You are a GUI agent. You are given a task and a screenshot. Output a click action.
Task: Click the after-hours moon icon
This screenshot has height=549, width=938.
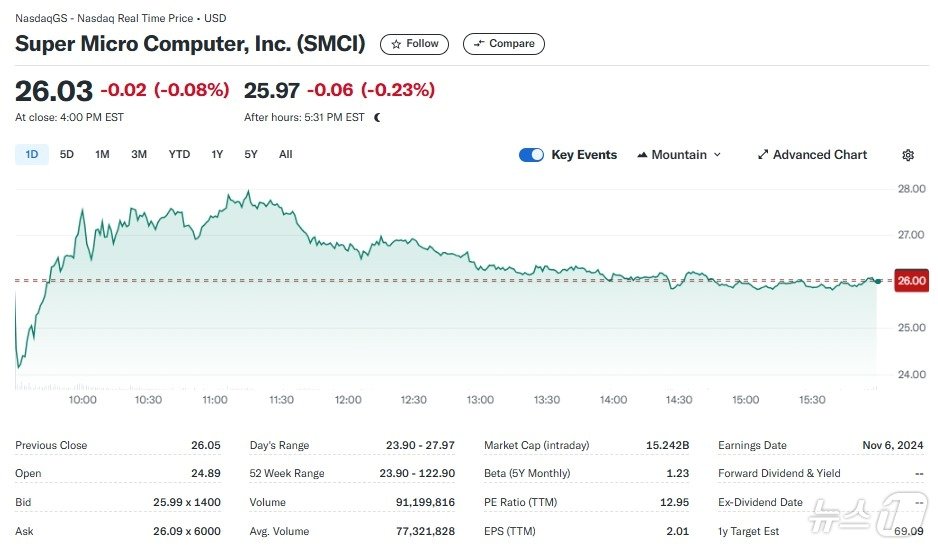(x=377, y=117)
